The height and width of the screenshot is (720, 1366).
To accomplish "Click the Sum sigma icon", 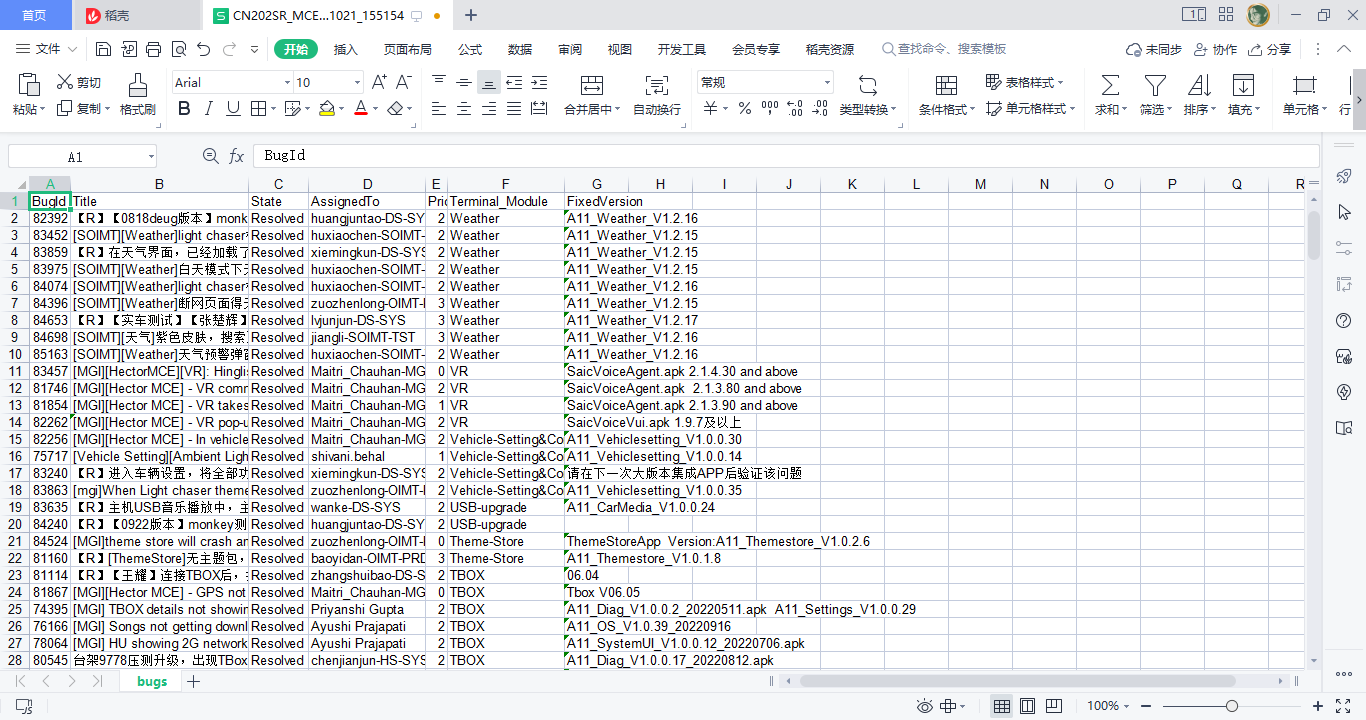I will click(x=1109, y=85).
